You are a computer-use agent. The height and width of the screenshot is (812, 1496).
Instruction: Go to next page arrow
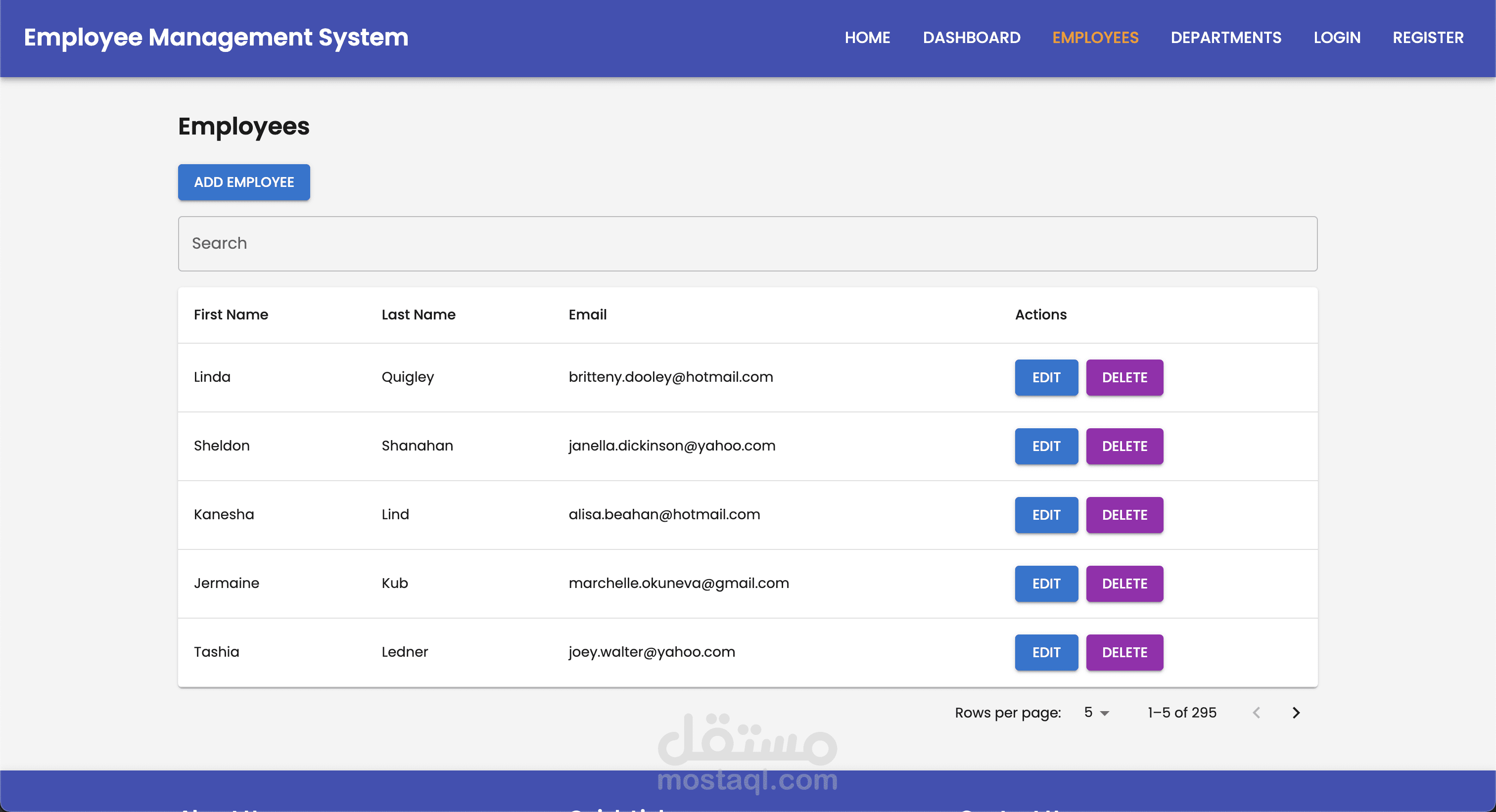click(1296, 713)
